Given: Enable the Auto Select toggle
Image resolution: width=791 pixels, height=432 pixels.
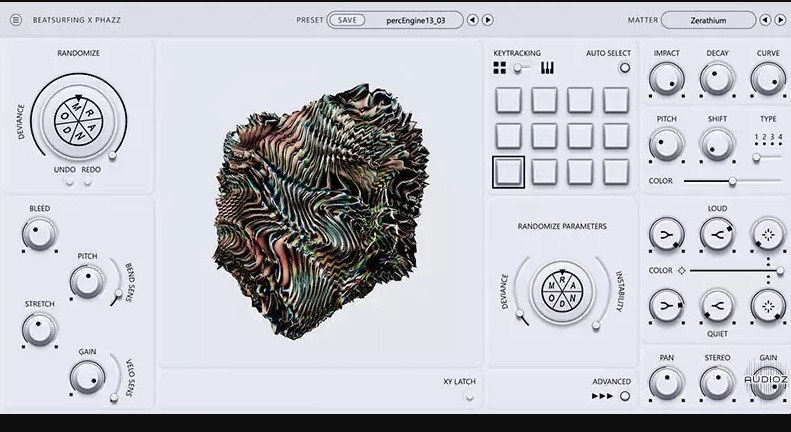Looking at the screenshot, I should click(625, 68).
